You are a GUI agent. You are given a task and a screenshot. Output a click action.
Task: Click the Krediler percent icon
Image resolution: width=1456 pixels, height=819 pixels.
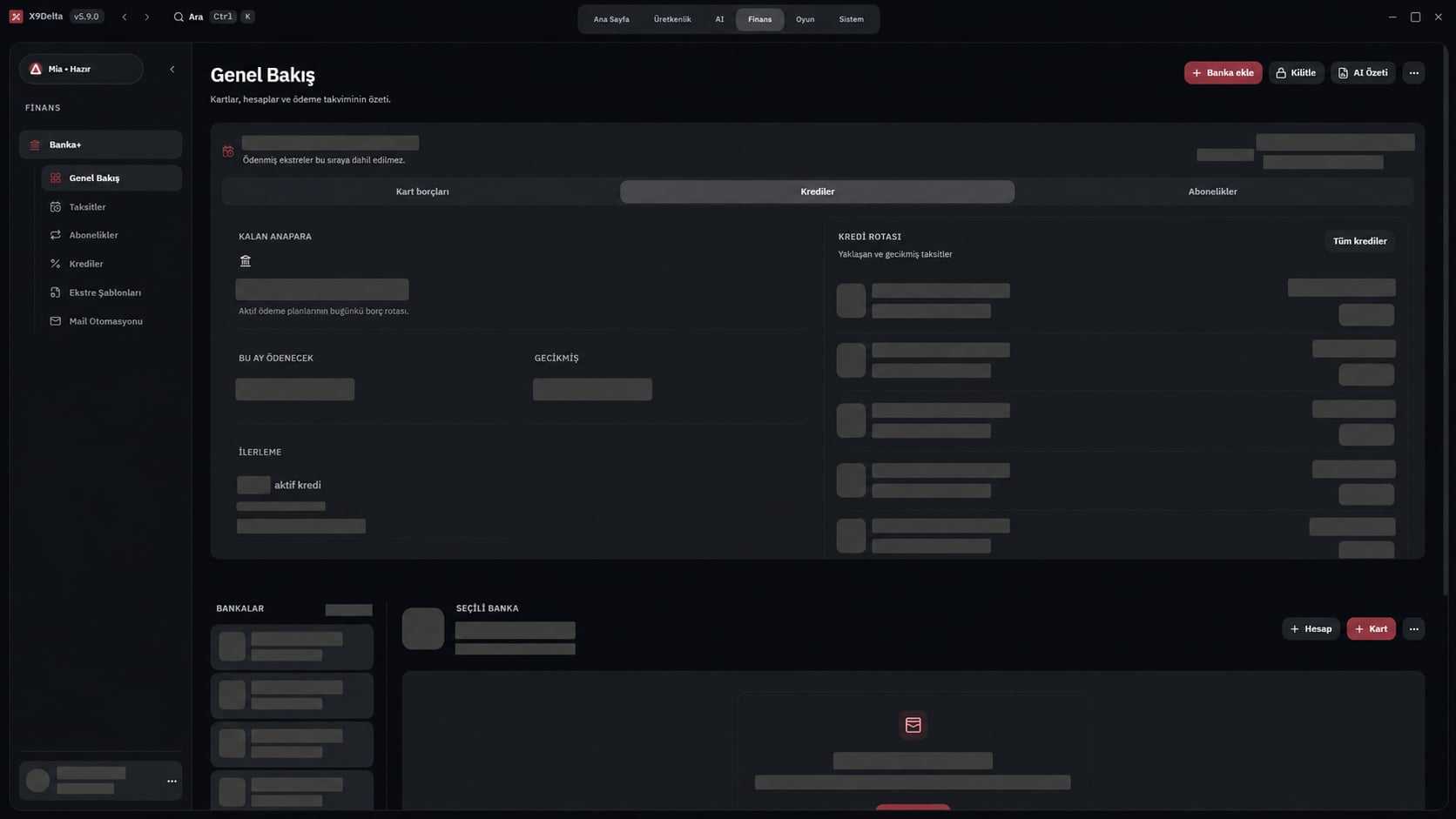point(56,264)
